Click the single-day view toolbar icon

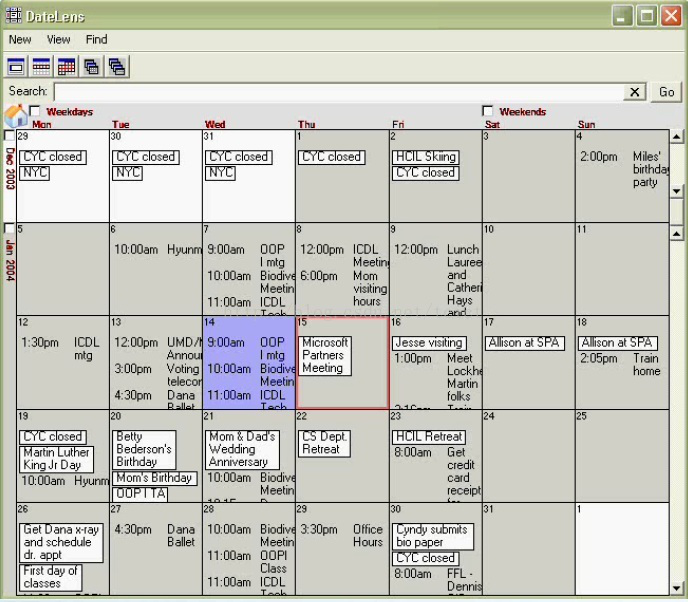(x=16, y=67)
